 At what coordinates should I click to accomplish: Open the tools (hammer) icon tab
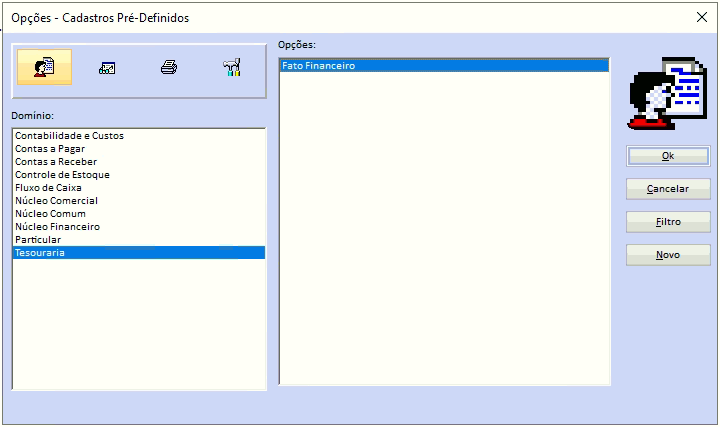coord(232,67)
